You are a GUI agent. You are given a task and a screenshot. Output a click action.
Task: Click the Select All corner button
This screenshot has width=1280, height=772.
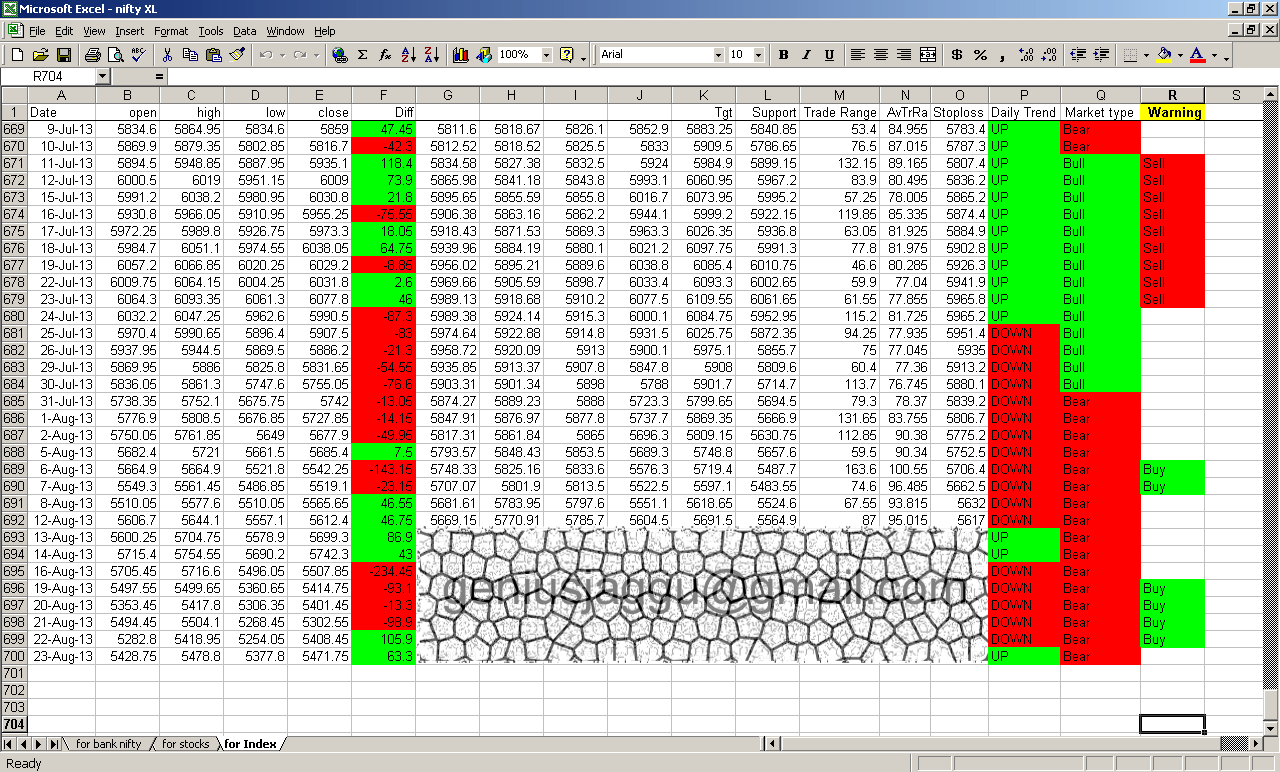coord(14,95)
